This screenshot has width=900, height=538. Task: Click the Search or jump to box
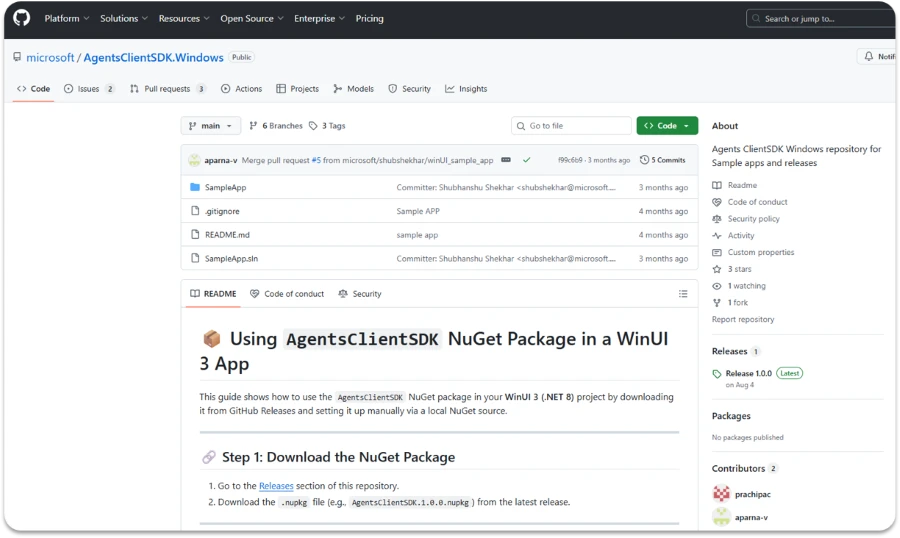coord(818,18)
